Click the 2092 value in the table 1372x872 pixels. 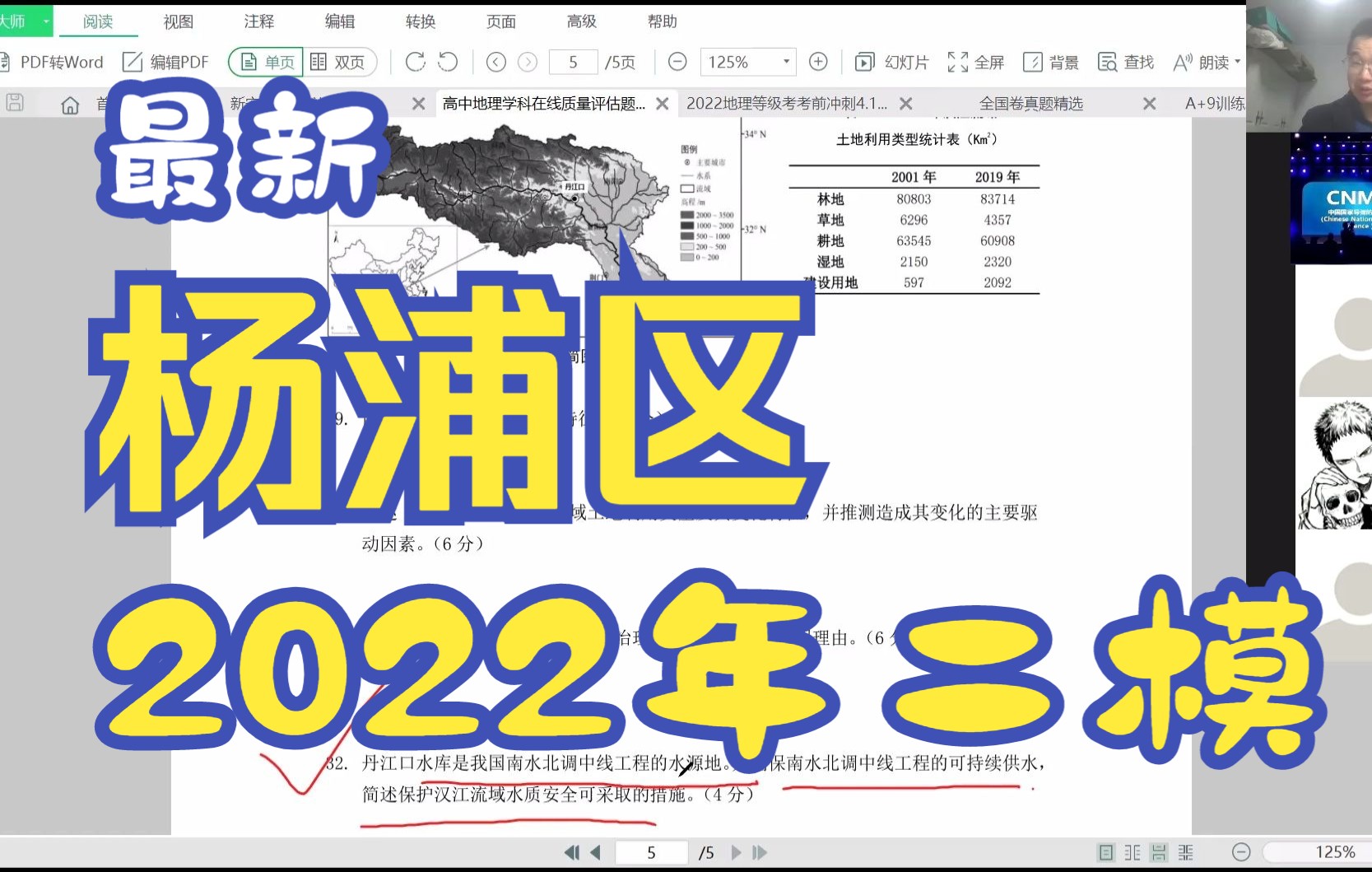pyautogui.click(x=998, y=282)
